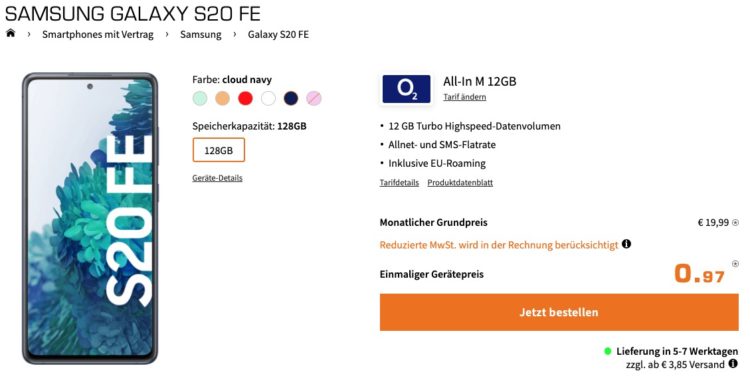The height and width of the screenshot is (378, 750).
Task: Click the footnote icon above 0.97 price
Action: 735,264
